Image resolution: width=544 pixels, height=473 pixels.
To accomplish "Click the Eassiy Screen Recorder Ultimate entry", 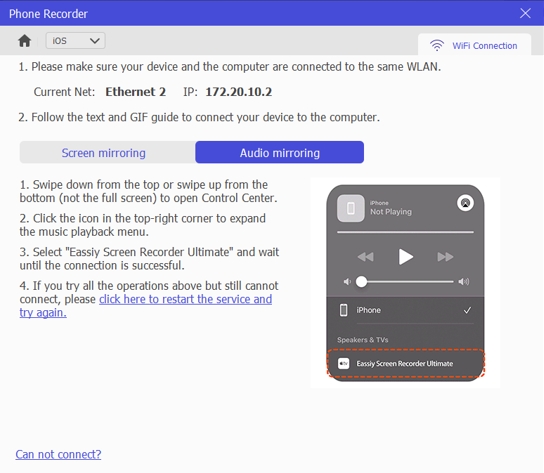I will click(x=405, y=363).
